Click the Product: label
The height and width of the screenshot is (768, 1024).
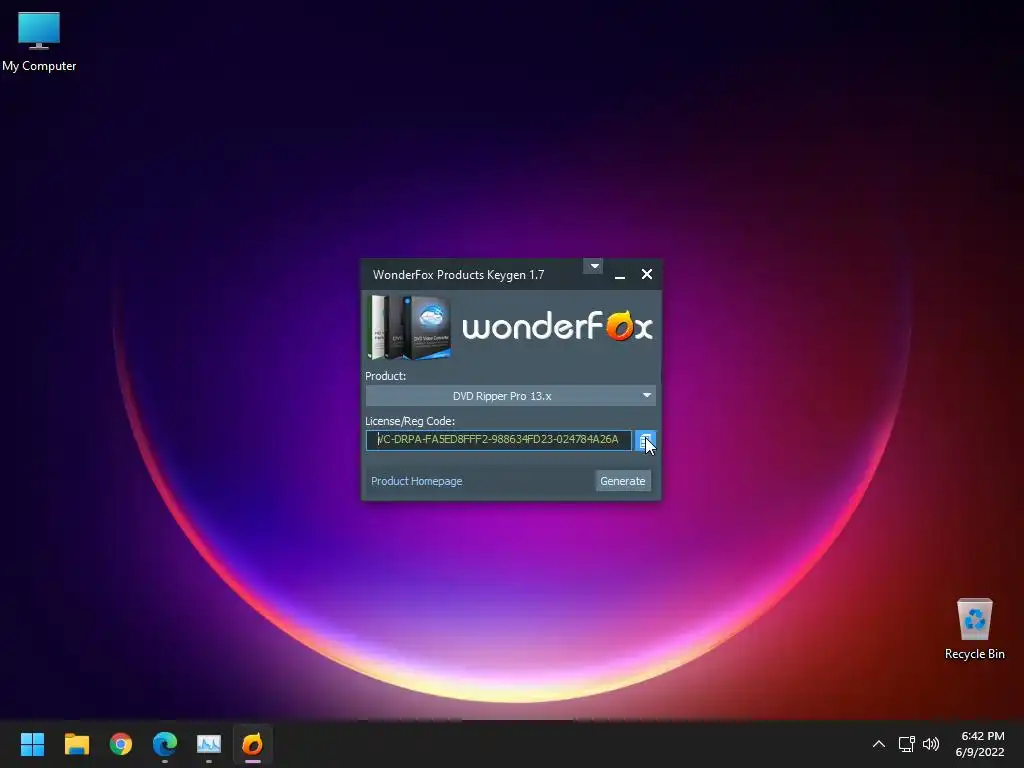(385, 376)
